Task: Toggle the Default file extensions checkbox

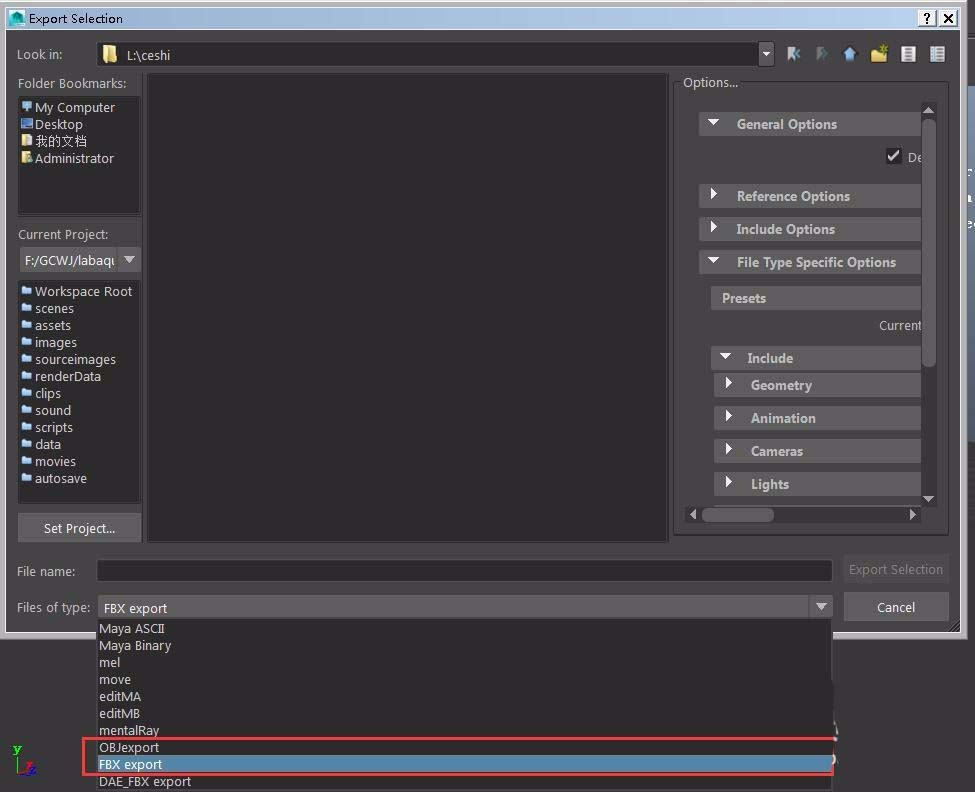Action: point(893,156)
